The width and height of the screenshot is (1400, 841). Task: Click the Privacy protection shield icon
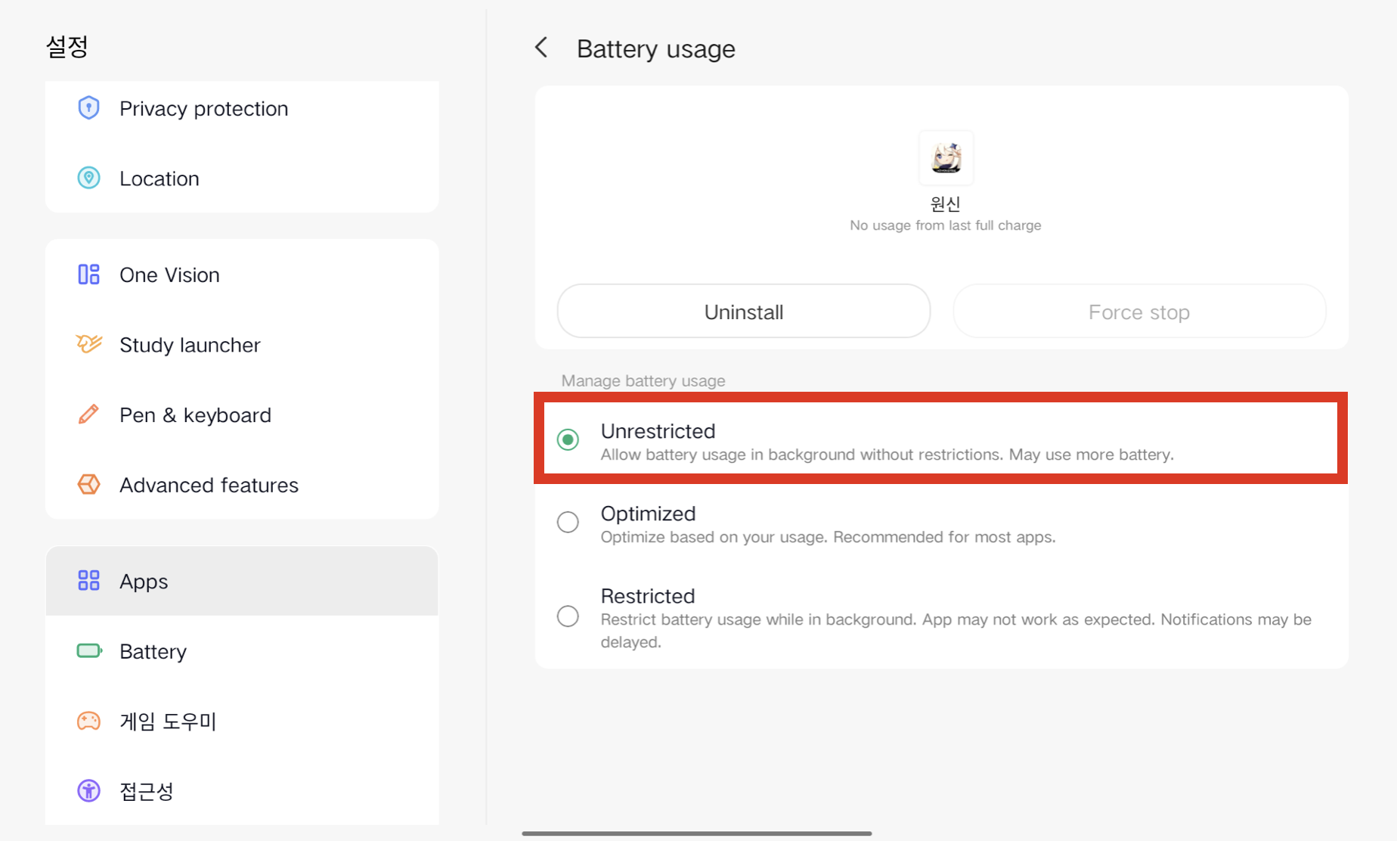coord(88,108)
